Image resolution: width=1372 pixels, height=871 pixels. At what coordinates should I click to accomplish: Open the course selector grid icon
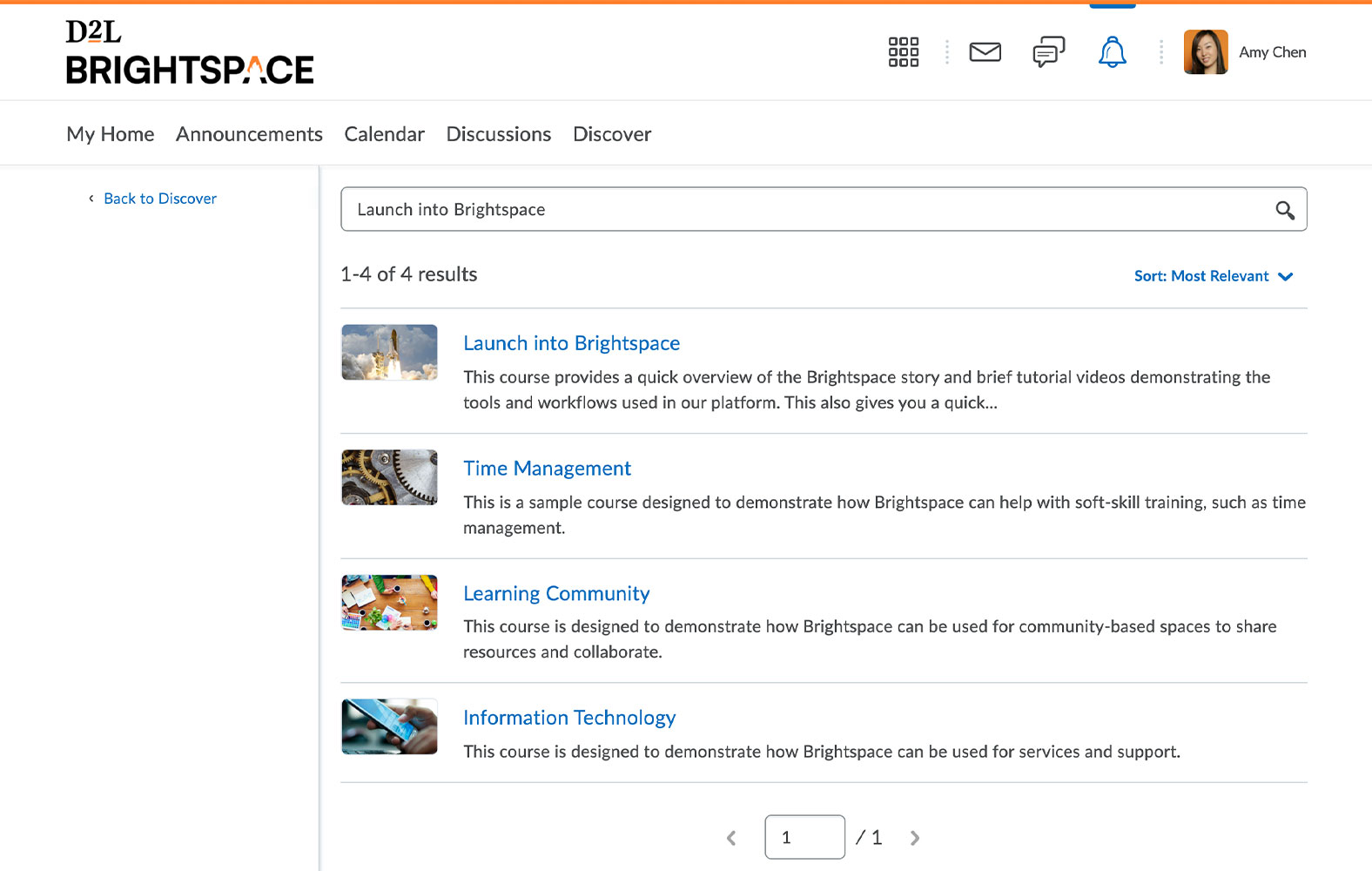click(x=903, y=52)
